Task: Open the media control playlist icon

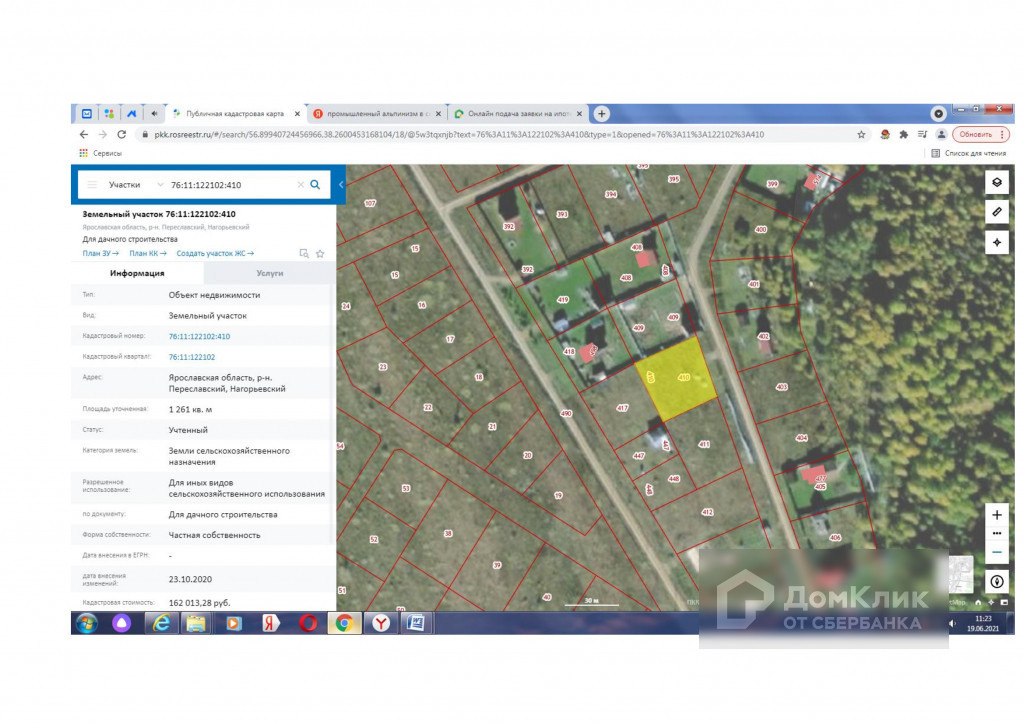Action: pyautogui.click(x=922, y=134)
